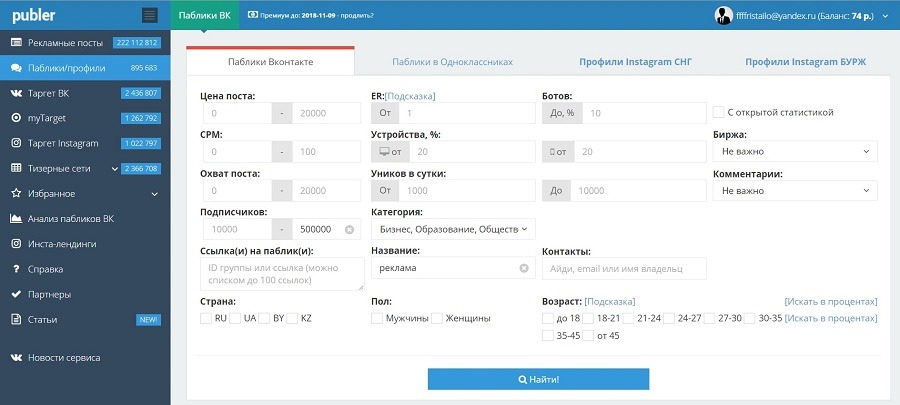The image size is (900, 405).
Task: Expand the Тизерные сети submenu chevron
Action: 115,169
